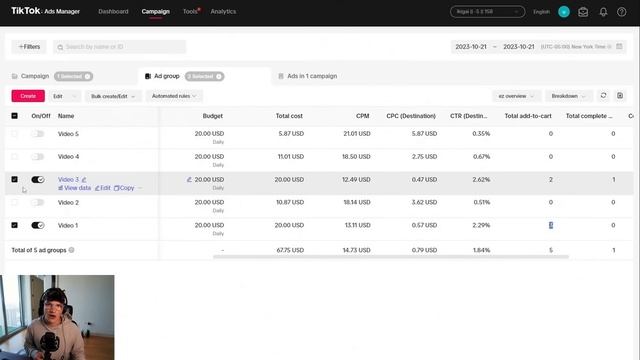640x360 pixels.
Task: Open the help question mark icon
Action: [621, 12]
